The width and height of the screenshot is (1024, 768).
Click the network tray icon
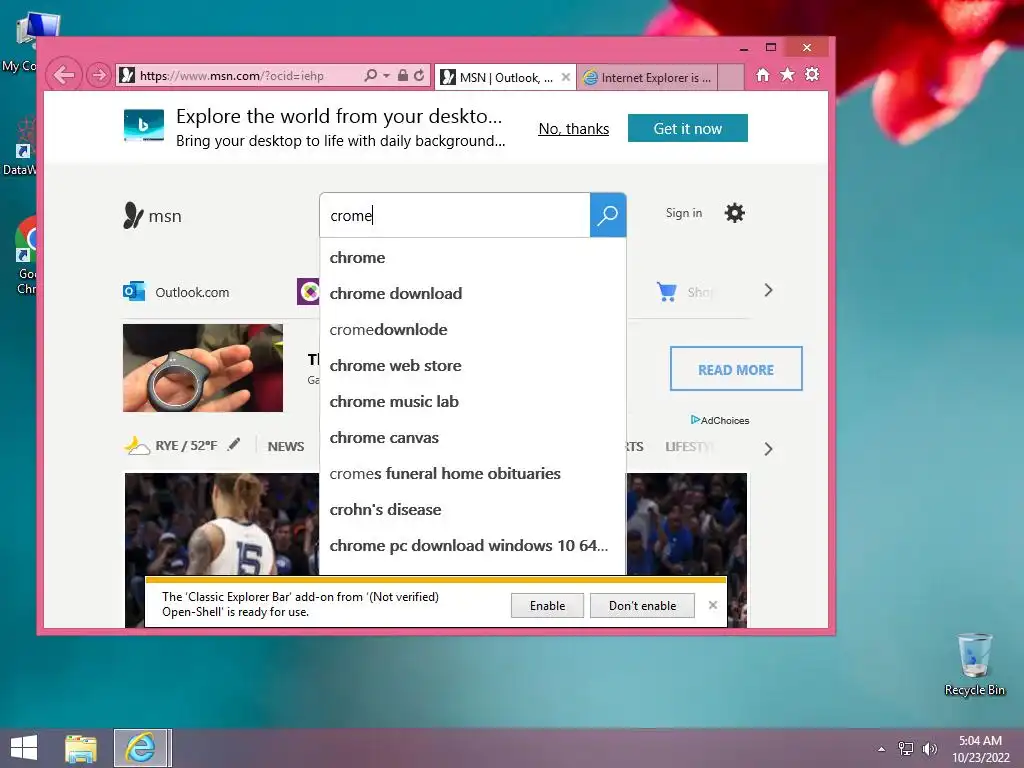906,748
